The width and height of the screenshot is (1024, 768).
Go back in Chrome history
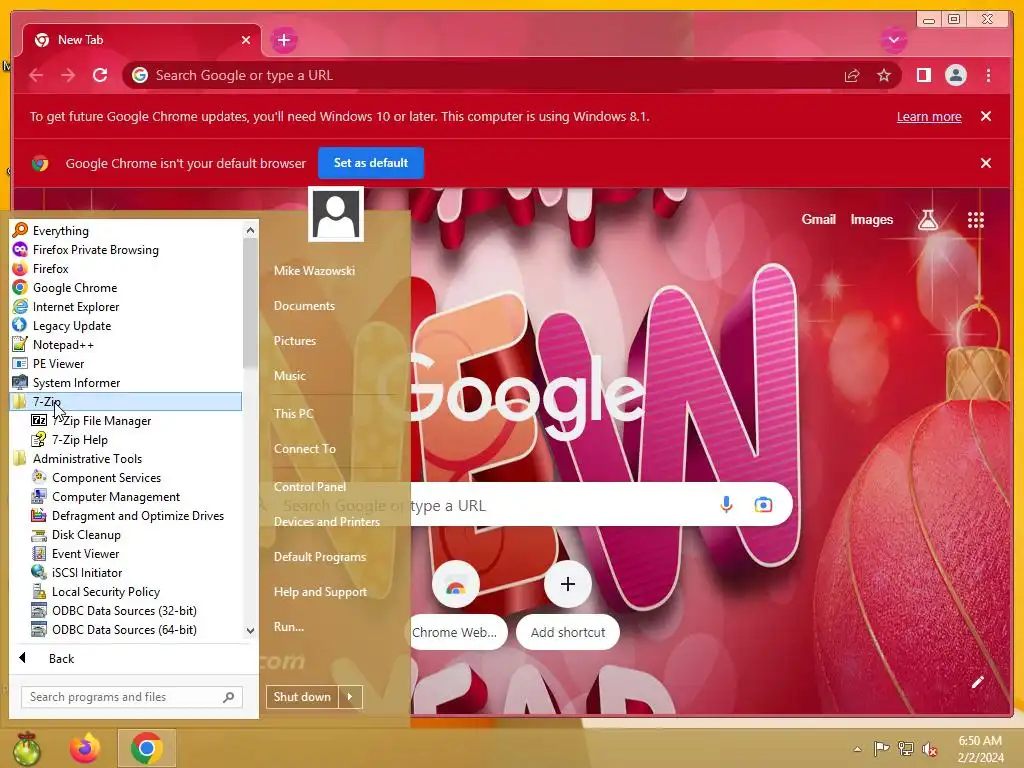click(36, 75)
